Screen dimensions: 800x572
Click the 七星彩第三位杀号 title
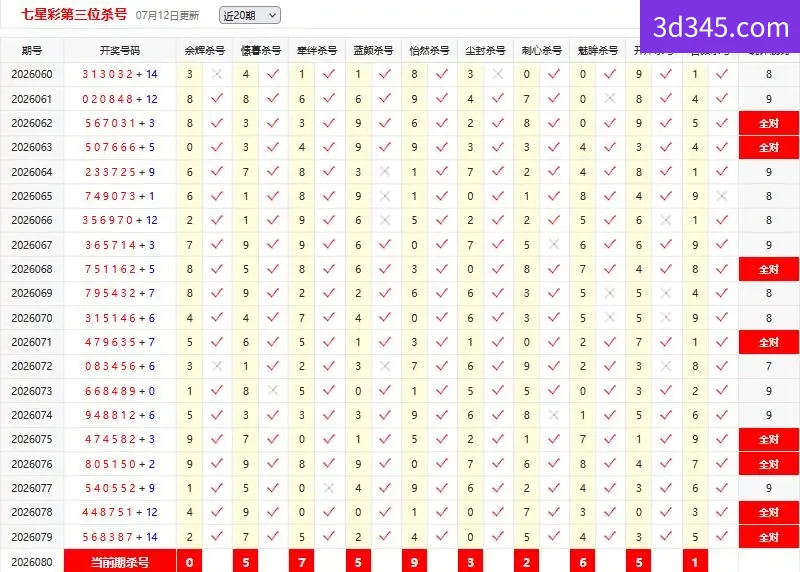pos(74,14)
